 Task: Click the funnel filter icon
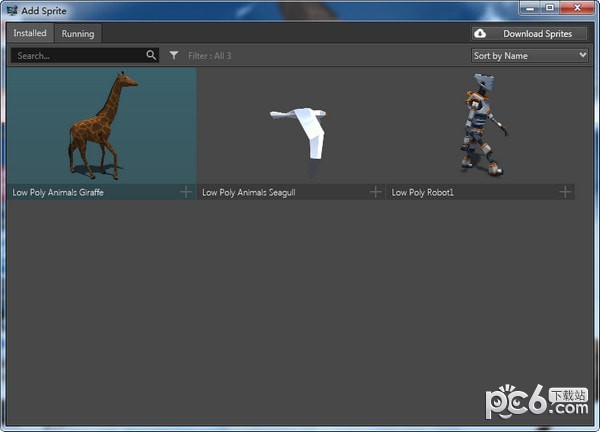174,56
